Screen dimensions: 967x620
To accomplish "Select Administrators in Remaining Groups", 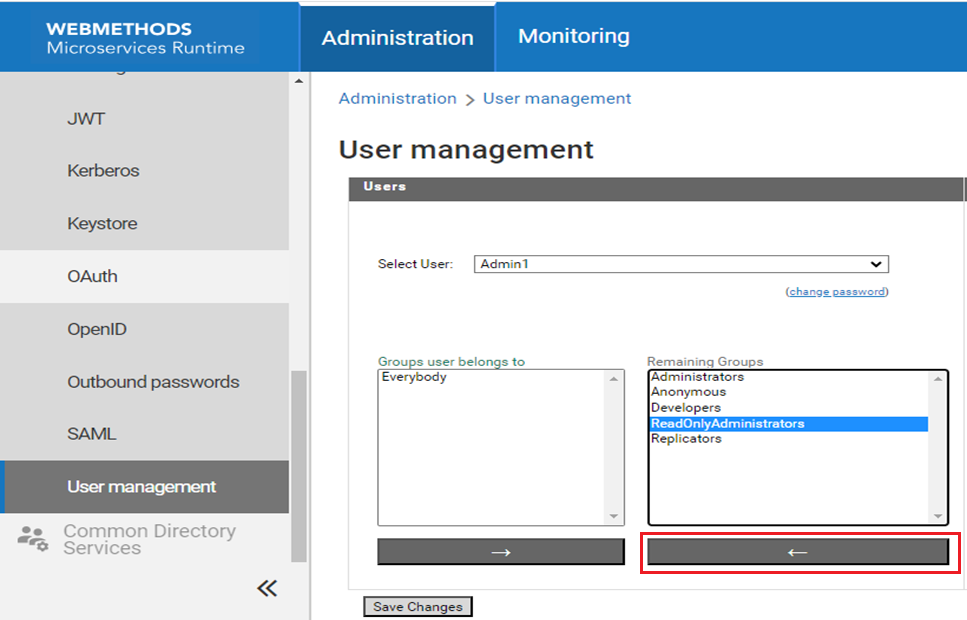I will pos(697,377).
